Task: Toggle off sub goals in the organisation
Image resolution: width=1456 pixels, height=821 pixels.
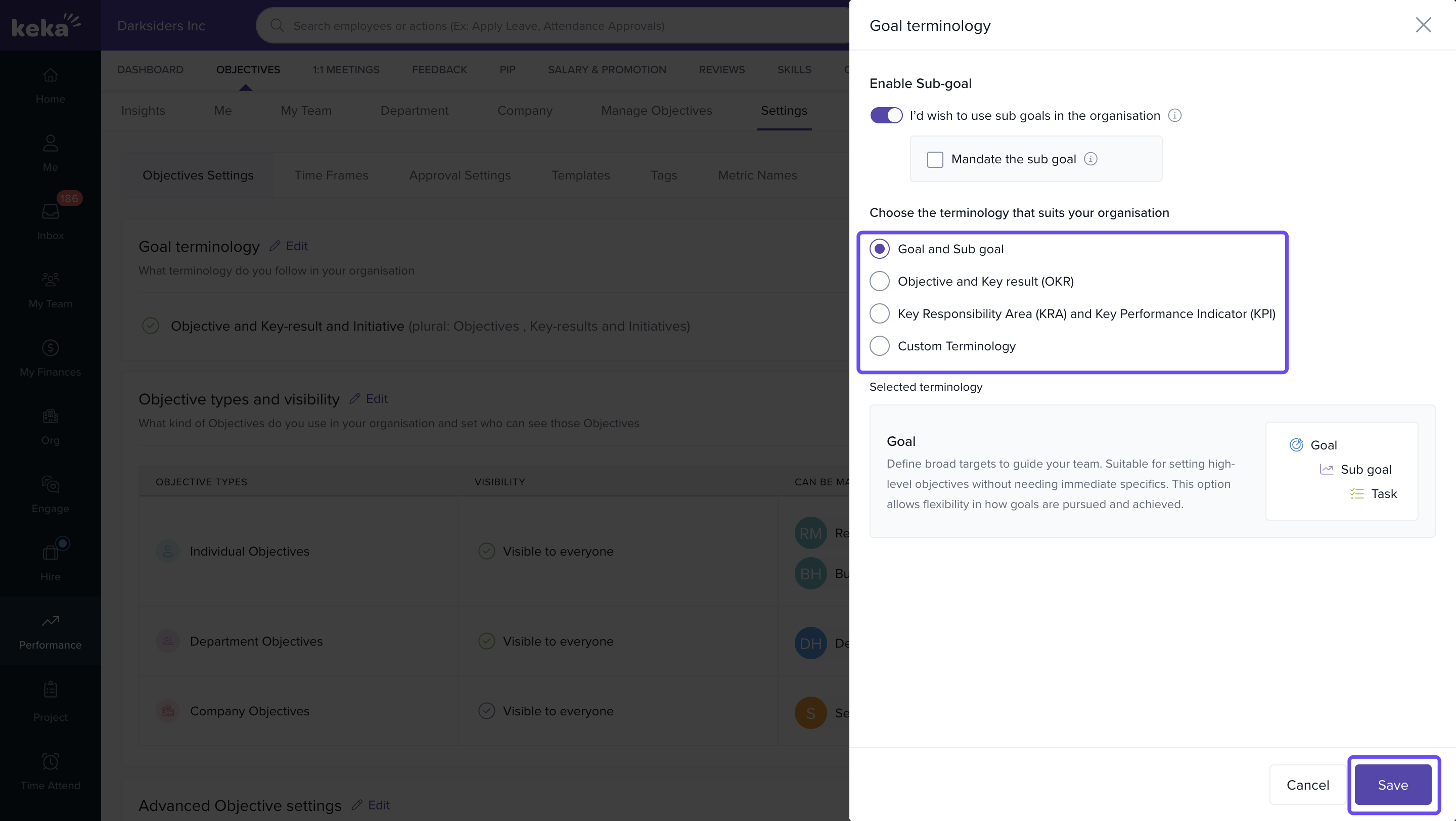Action: tap(886, 115)
